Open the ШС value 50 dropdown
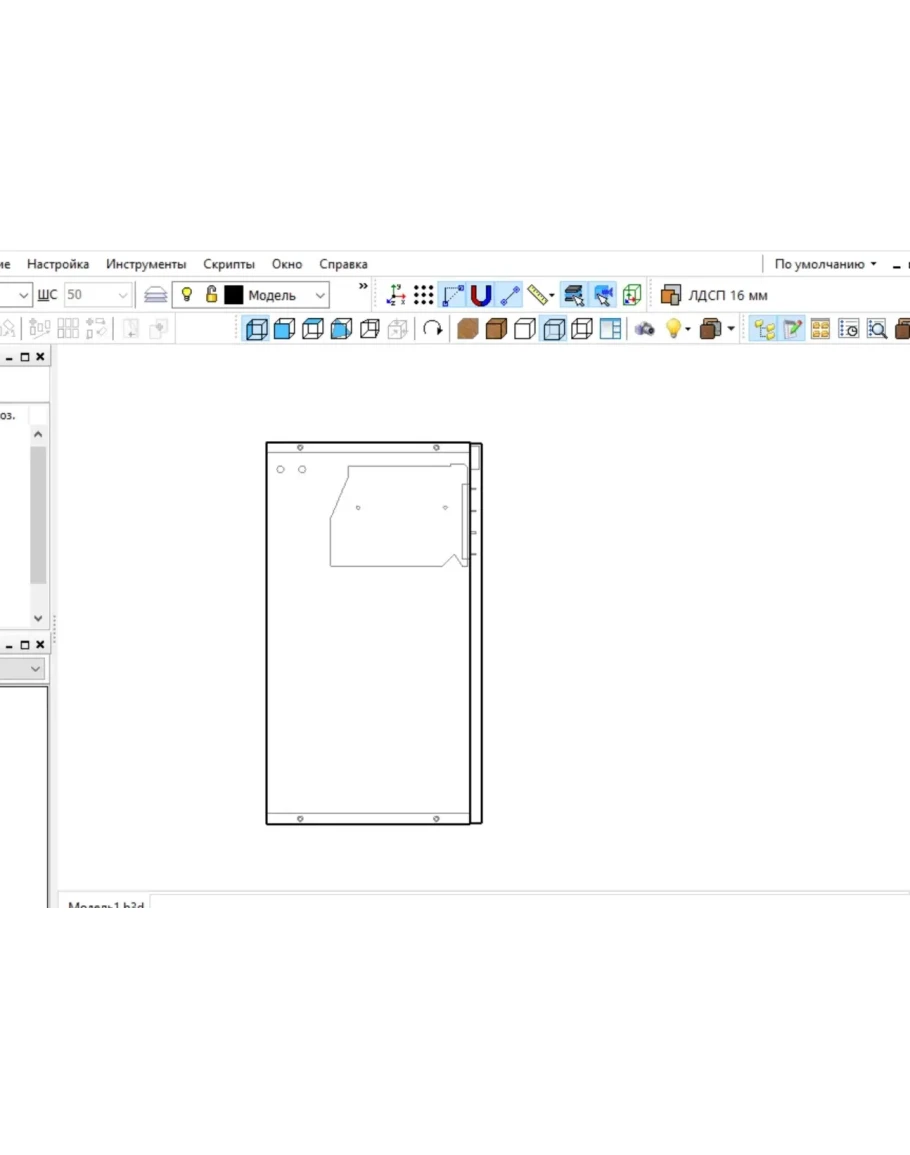Screen dimensions: 910x1155 tap(124, 295)
